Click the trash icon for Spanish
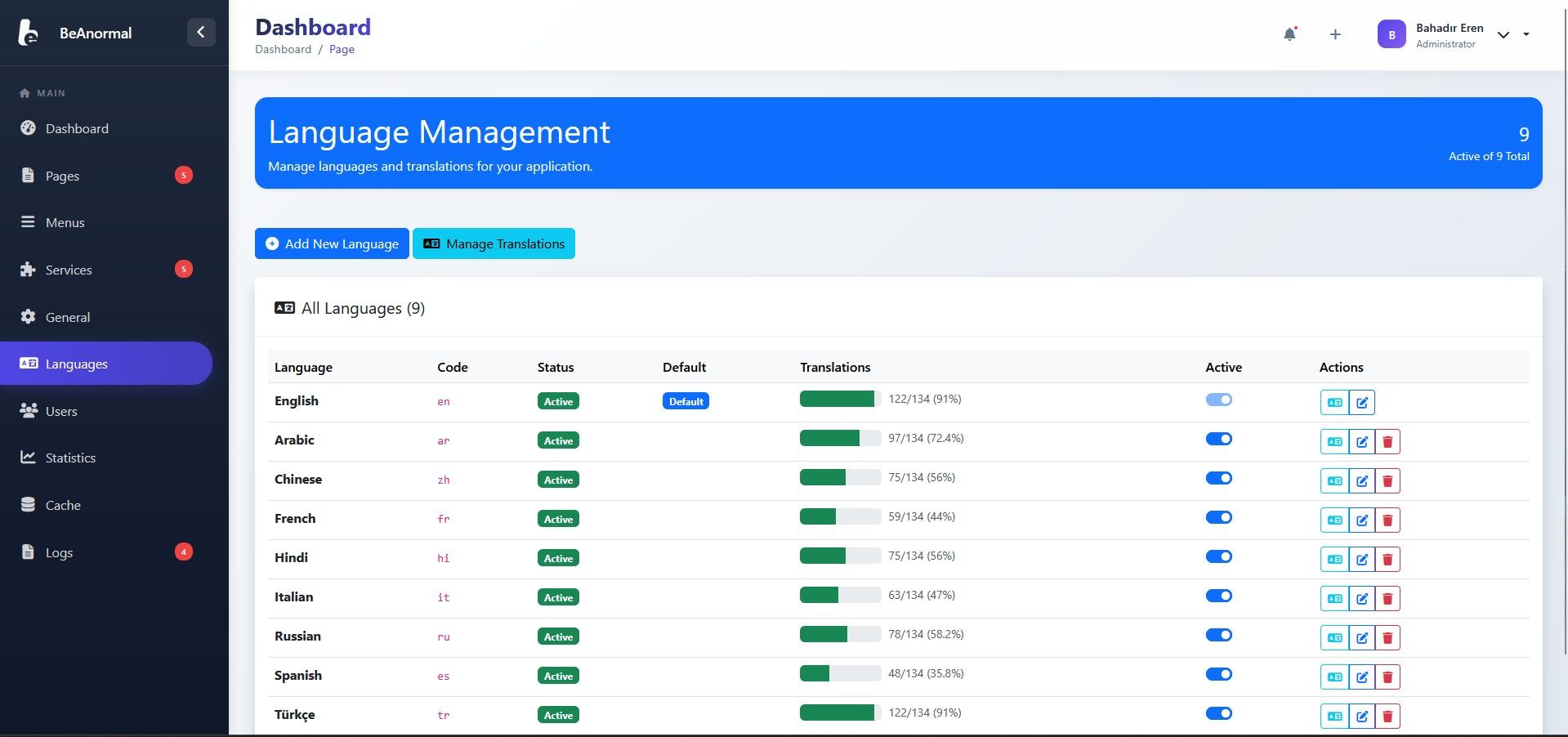The image size is (1568, 737). (x=1387, y=677)
